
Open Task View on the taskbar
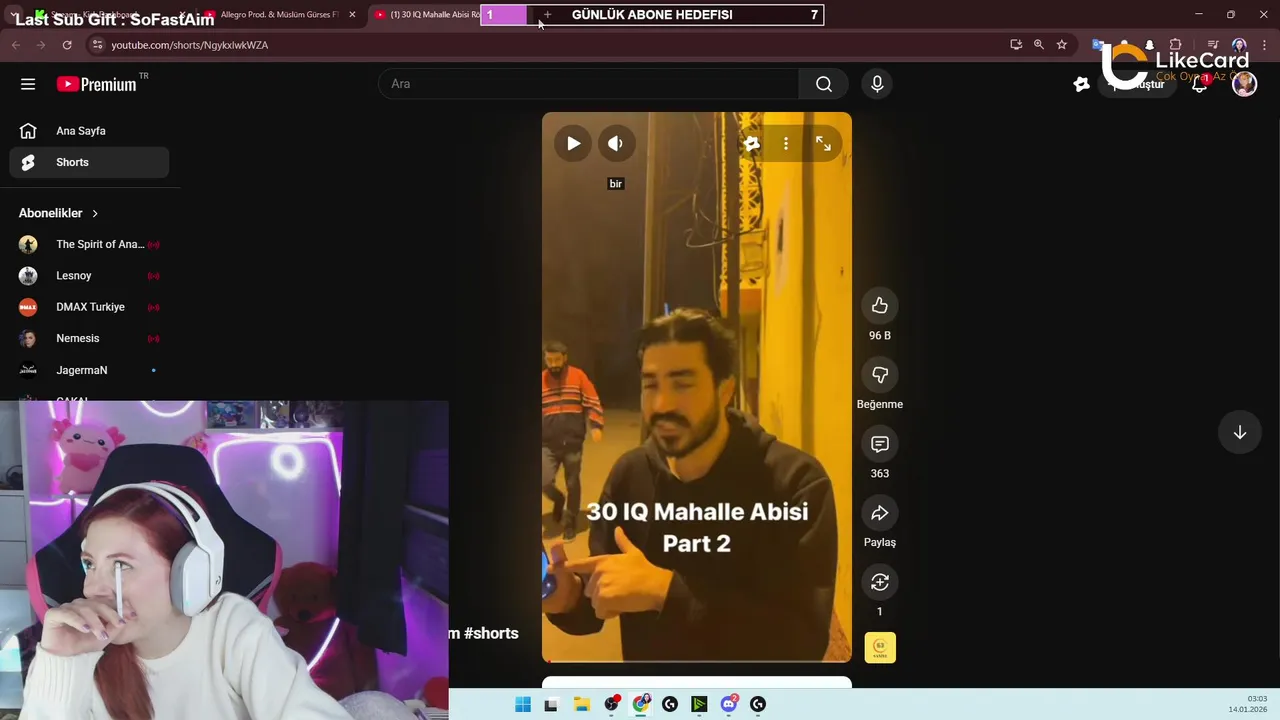point(550,704)
